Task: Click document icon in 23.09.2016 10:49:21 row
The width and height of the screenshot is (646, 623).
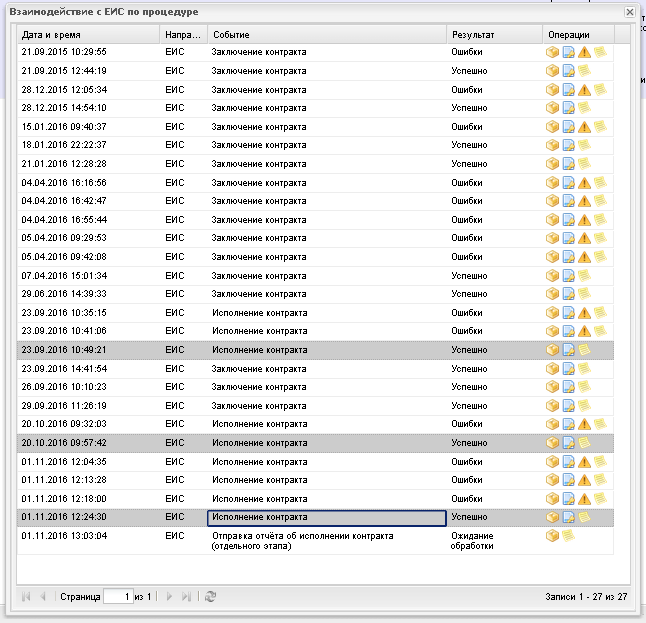Action: [x=568, y=350]
